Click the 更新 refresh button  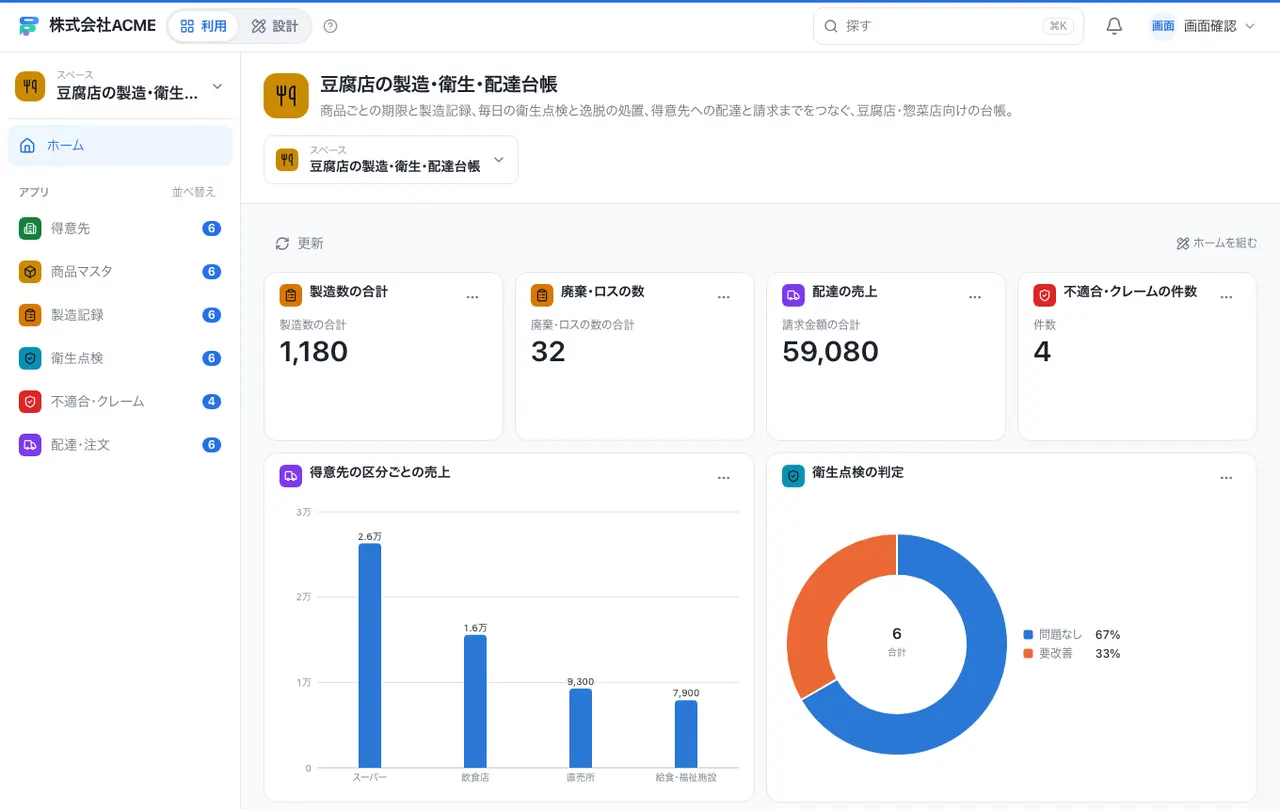pyautogui.click(x=300, y=243)
